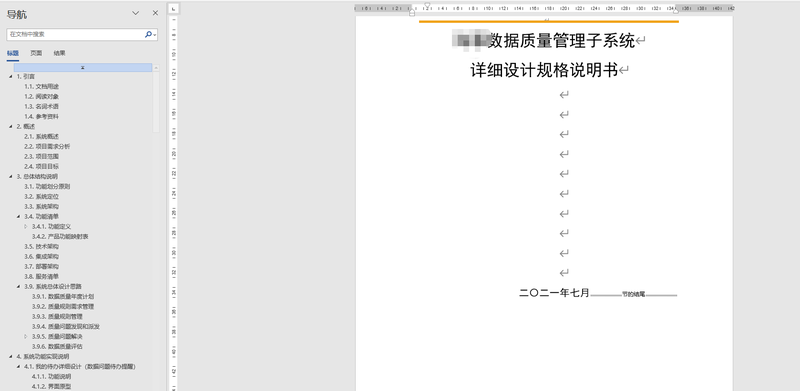
Task: Close the 导航 navigation pane
Action: [155, 13]
